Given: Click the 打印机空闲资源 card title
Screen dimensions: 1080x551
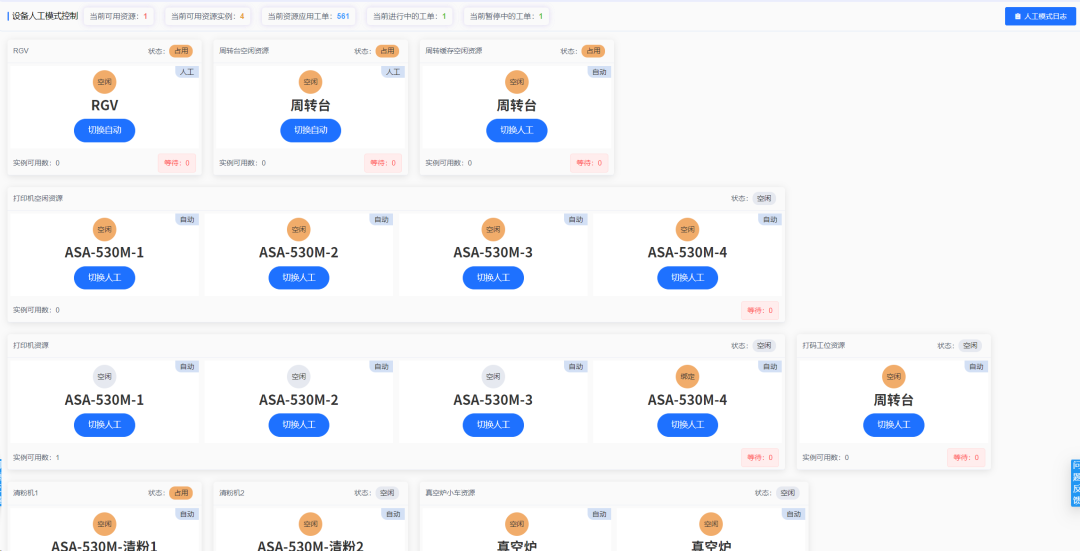Looking at the screenshot, I should click(38, 198).
